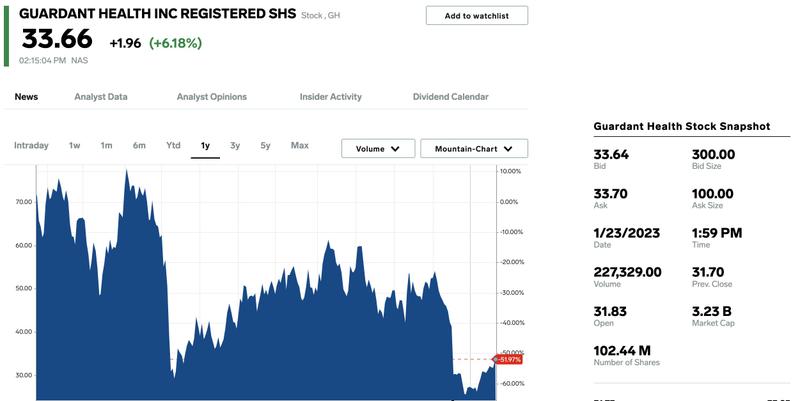Select the 6m chart range
The width and height of the screenshot is (800, 401).
click(x=139, y=145)
